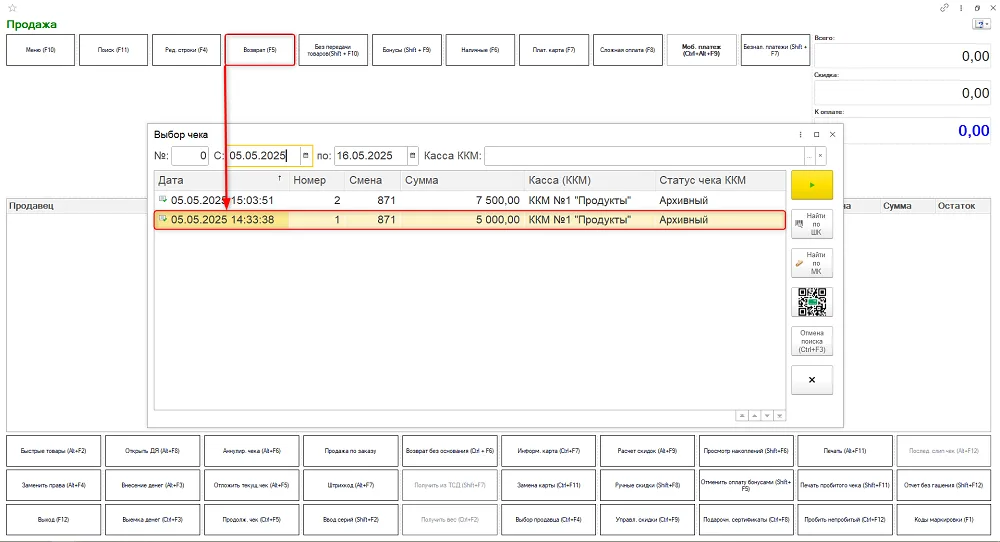This screenshot has height=542, width=1000.
Task: Click Меню (F10) button
Action: (x=40, y=50)
